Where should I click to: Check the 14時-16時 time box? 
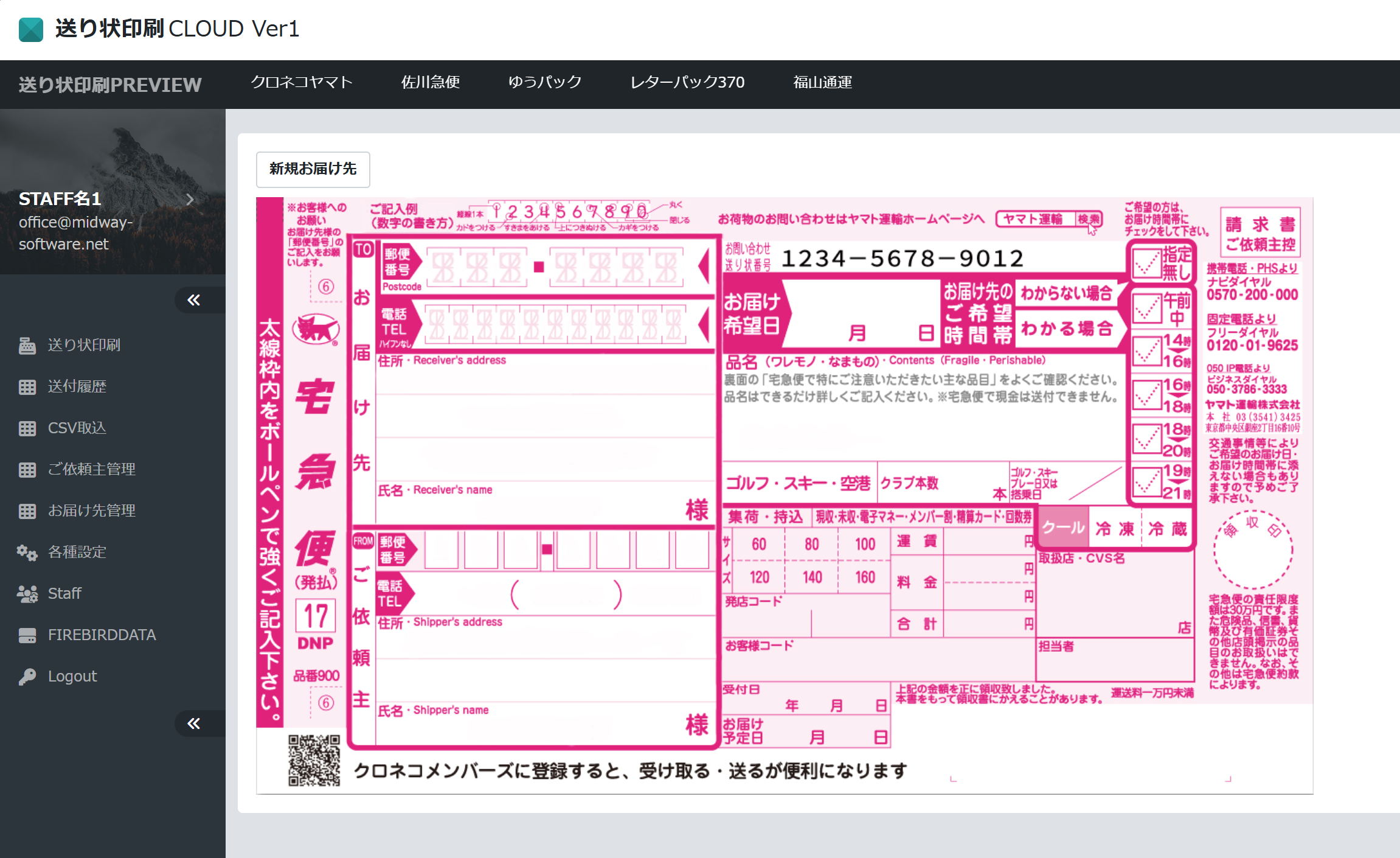1147,351
